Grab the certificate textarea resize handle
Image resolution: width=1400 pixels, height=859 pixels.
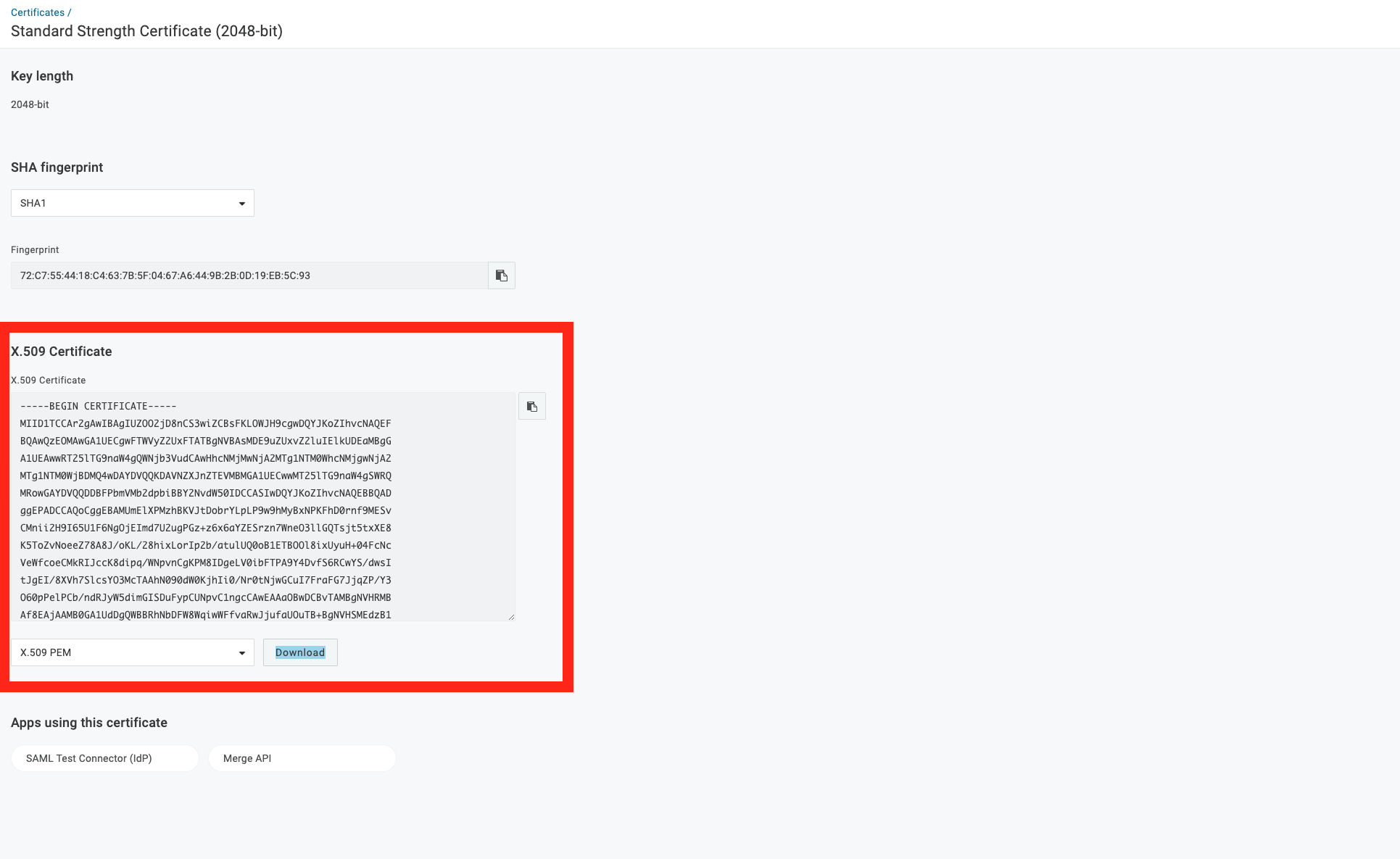click(x=511, y=617)
